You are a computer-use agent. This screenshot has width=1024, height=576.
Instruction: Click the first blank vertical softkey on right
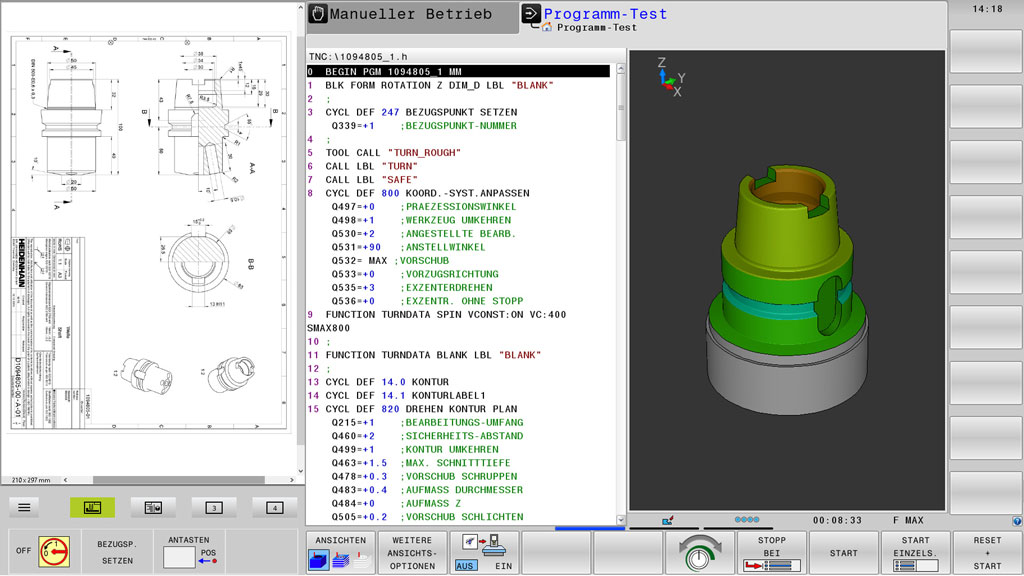coord(985,52)
